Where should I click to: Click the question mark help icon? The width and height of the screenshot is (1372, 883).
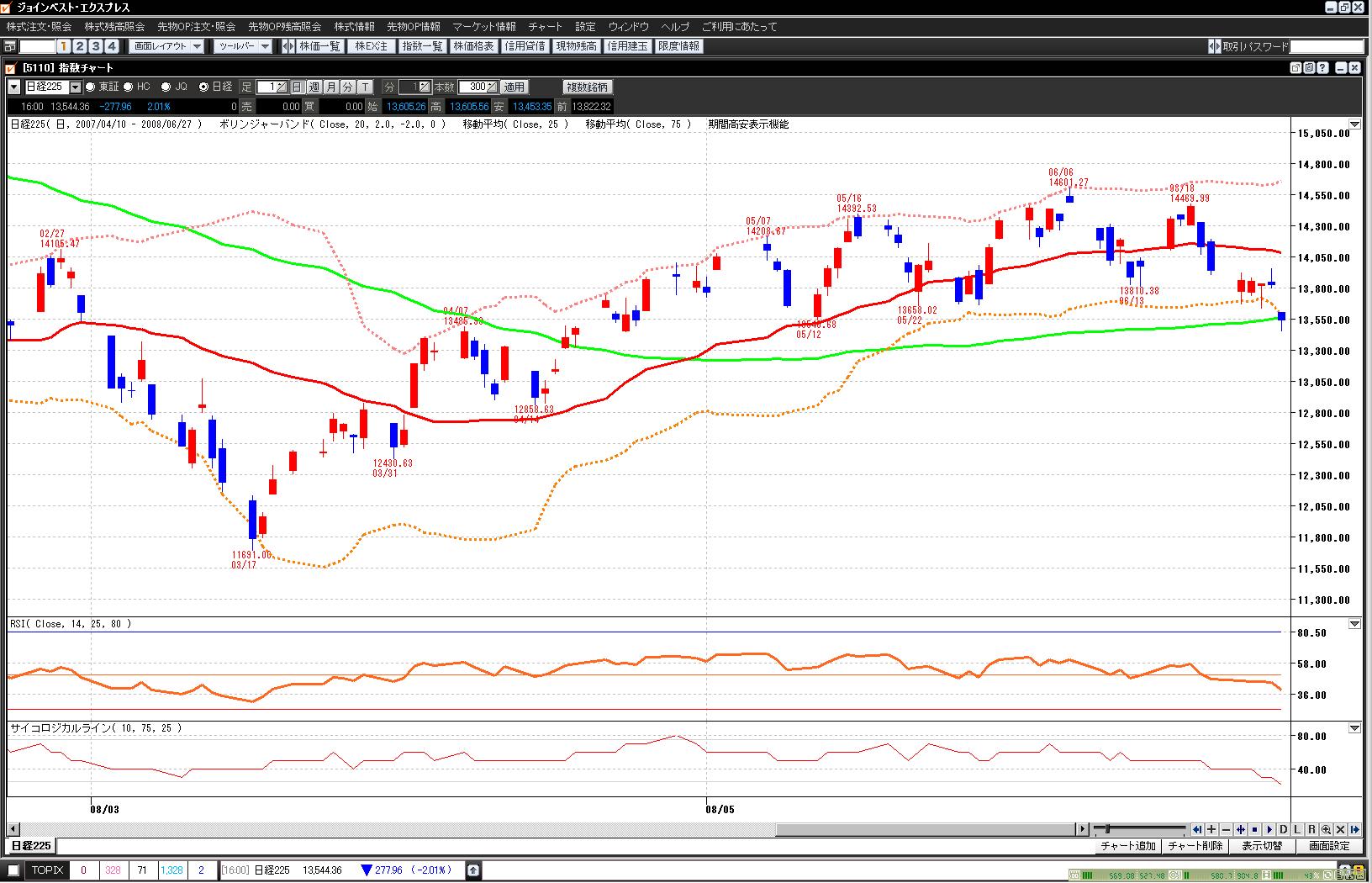click(1323, 67)
